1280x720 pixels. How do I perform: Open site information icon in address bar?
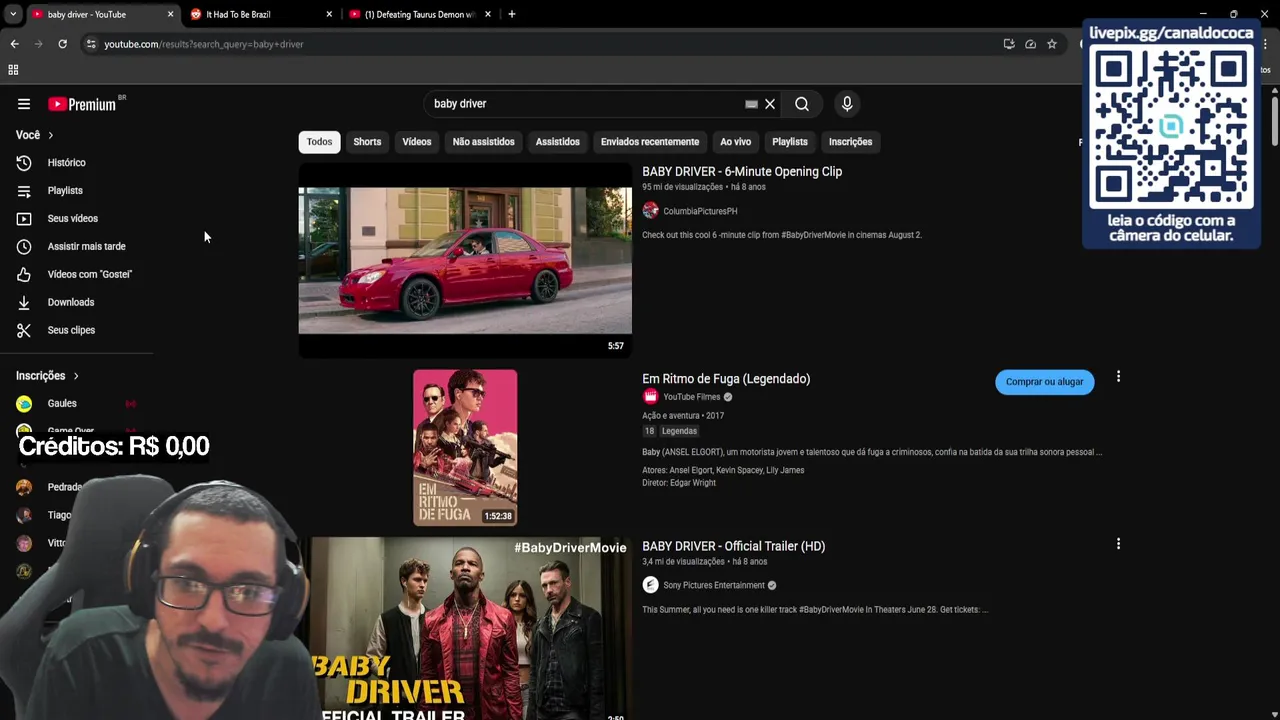(91, 44)
